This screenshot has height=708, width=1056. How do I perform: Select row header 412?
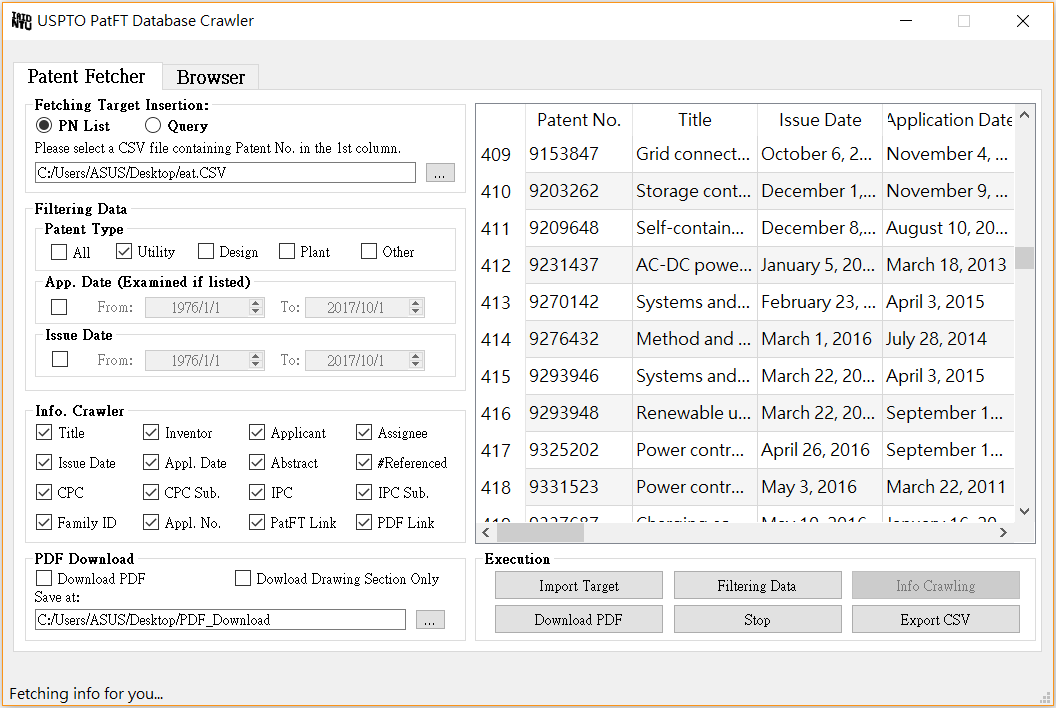(500, 265)
